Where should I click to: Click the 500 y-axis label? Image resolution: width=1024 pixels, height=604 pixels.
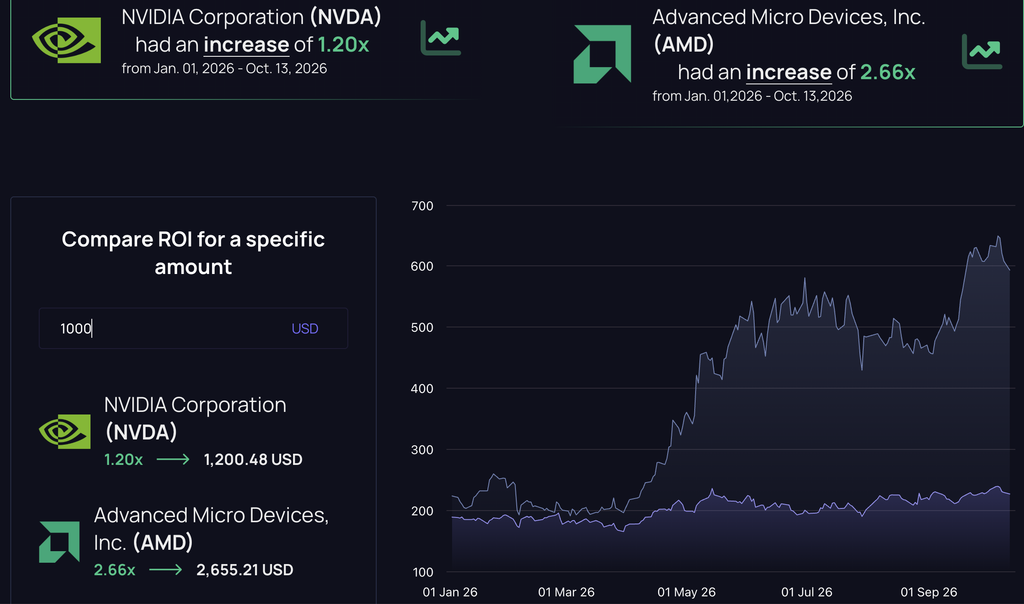coord(423,328)
